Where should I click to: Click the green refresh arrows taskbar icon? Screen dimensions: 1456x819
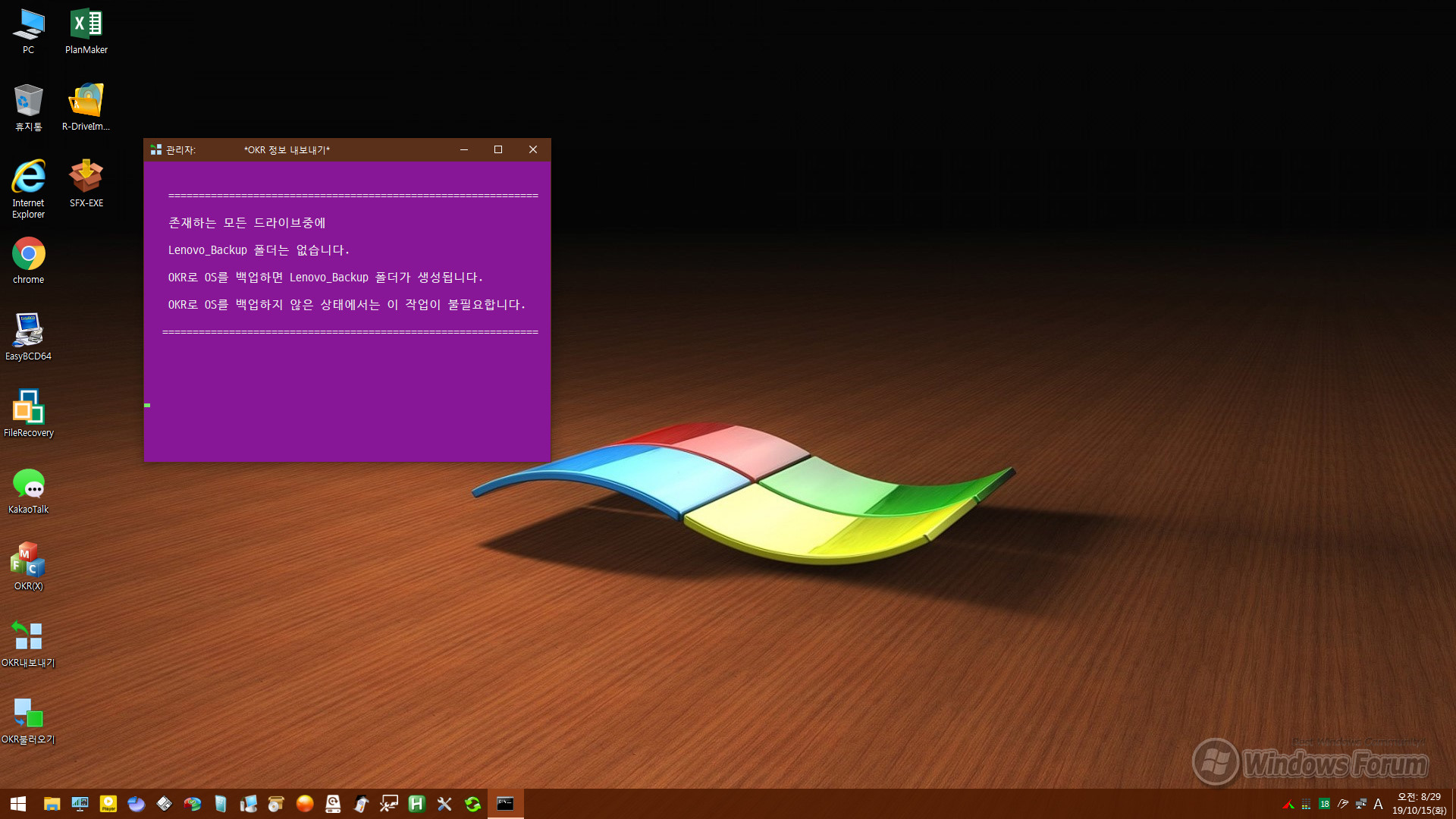tap(473, 804)
